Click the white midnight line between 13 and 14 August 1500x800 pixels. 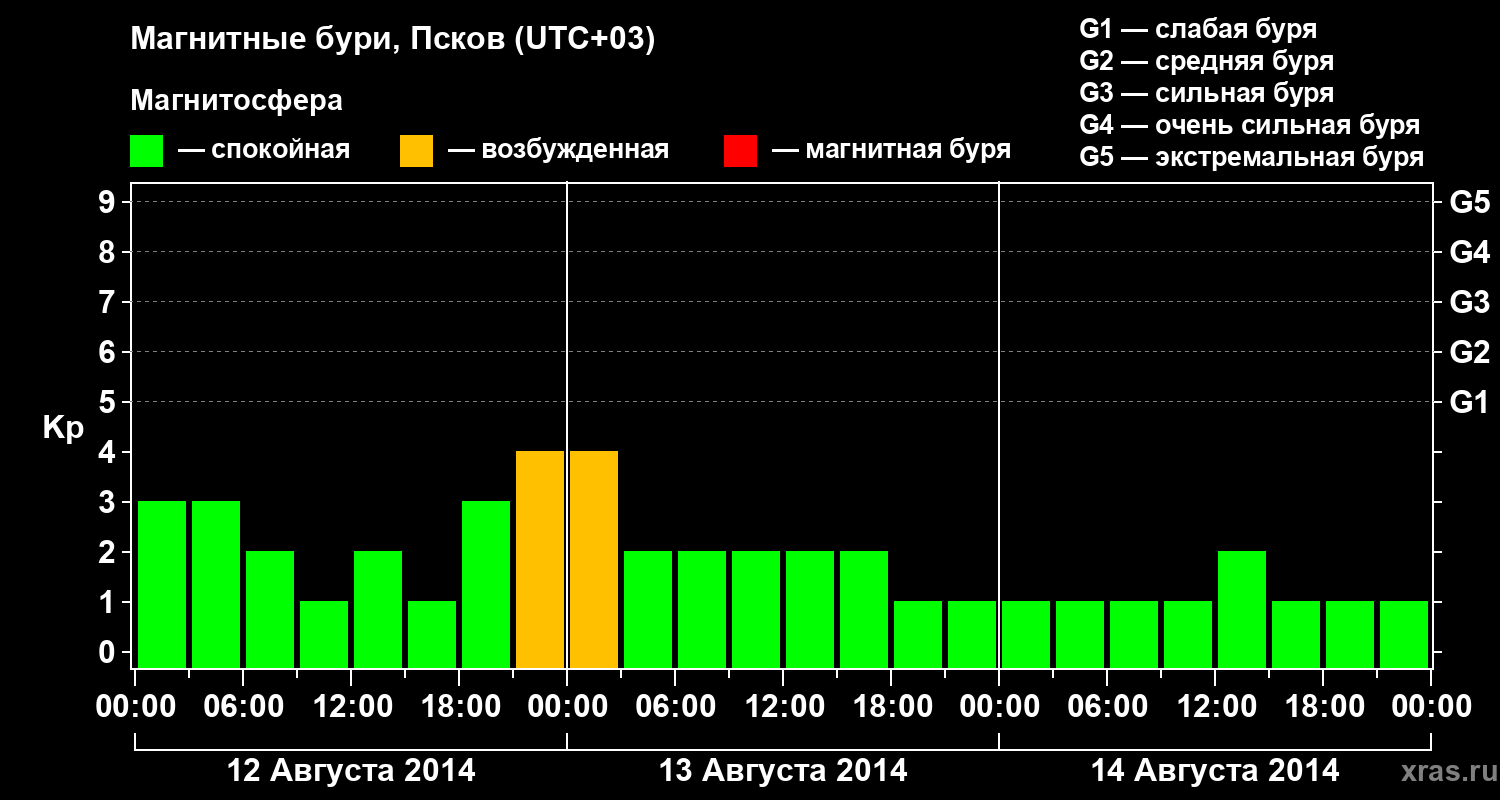(x=999, y=425)
